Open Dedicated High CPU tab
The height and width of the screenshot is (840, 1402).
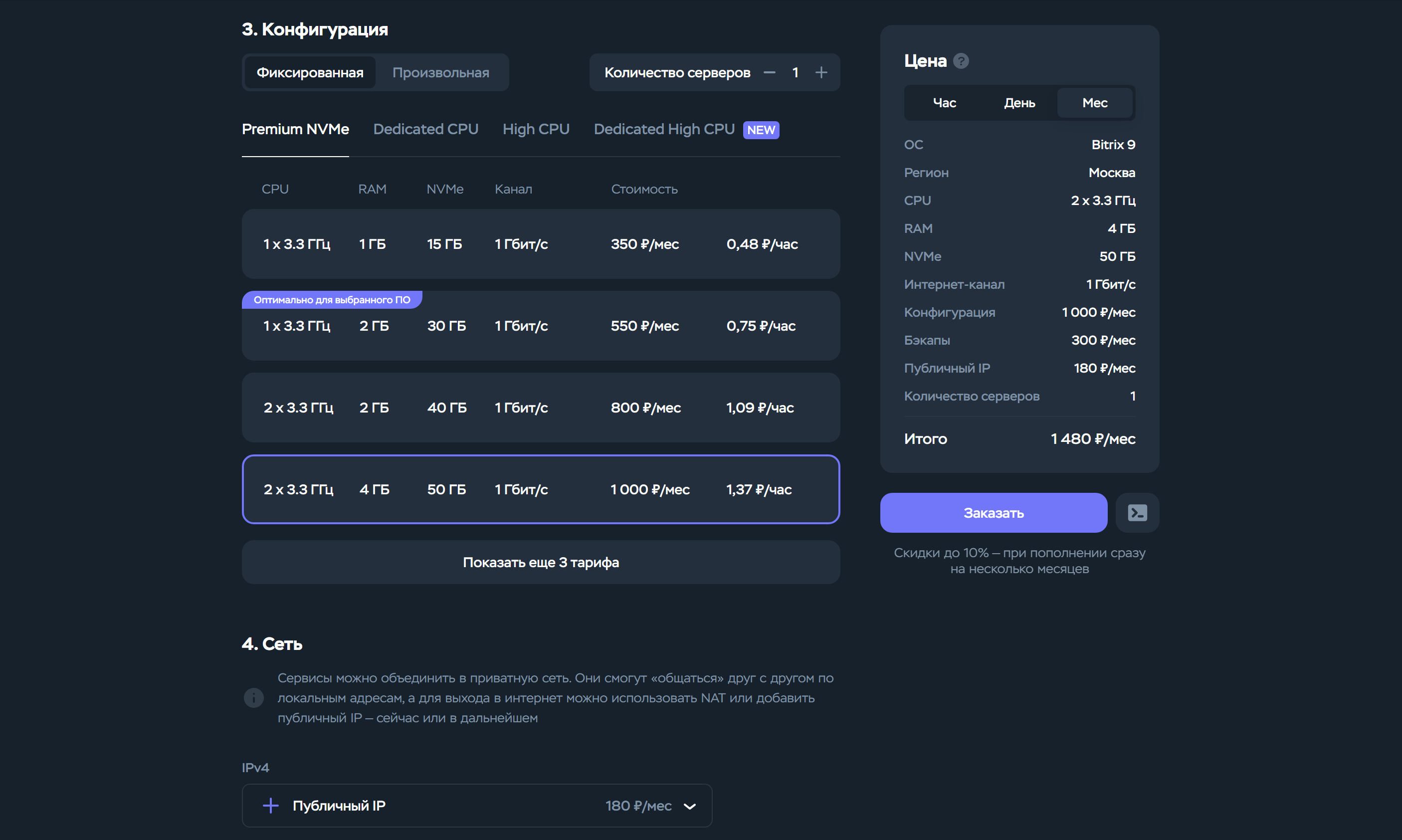[x=664, y=129]
